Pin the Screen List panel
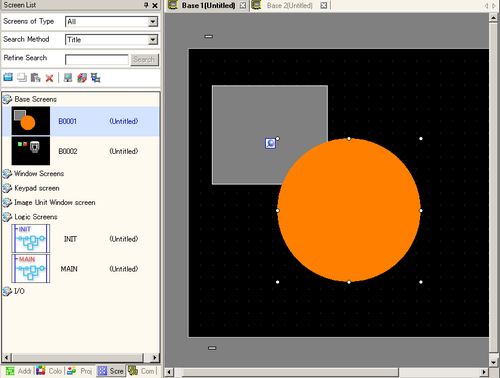Screen dimensions: 500x378 pos(146,5)
